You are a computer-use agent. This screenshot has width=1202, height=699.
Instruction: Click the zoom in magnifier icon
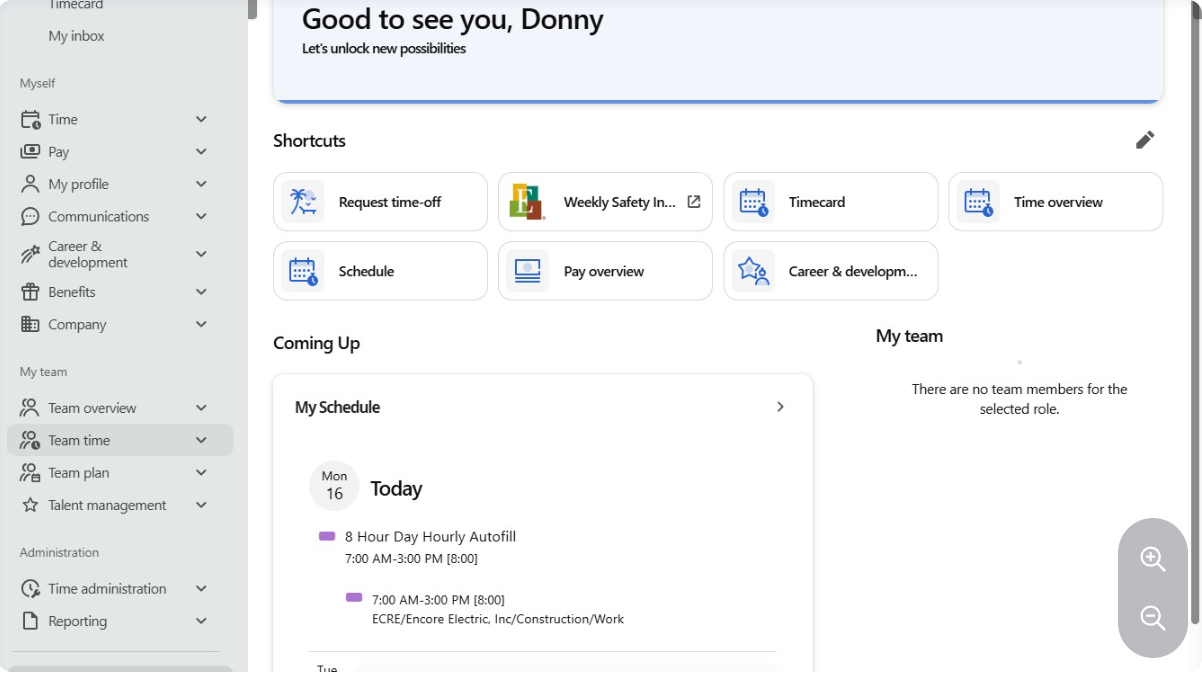[x=1153, y=559]
